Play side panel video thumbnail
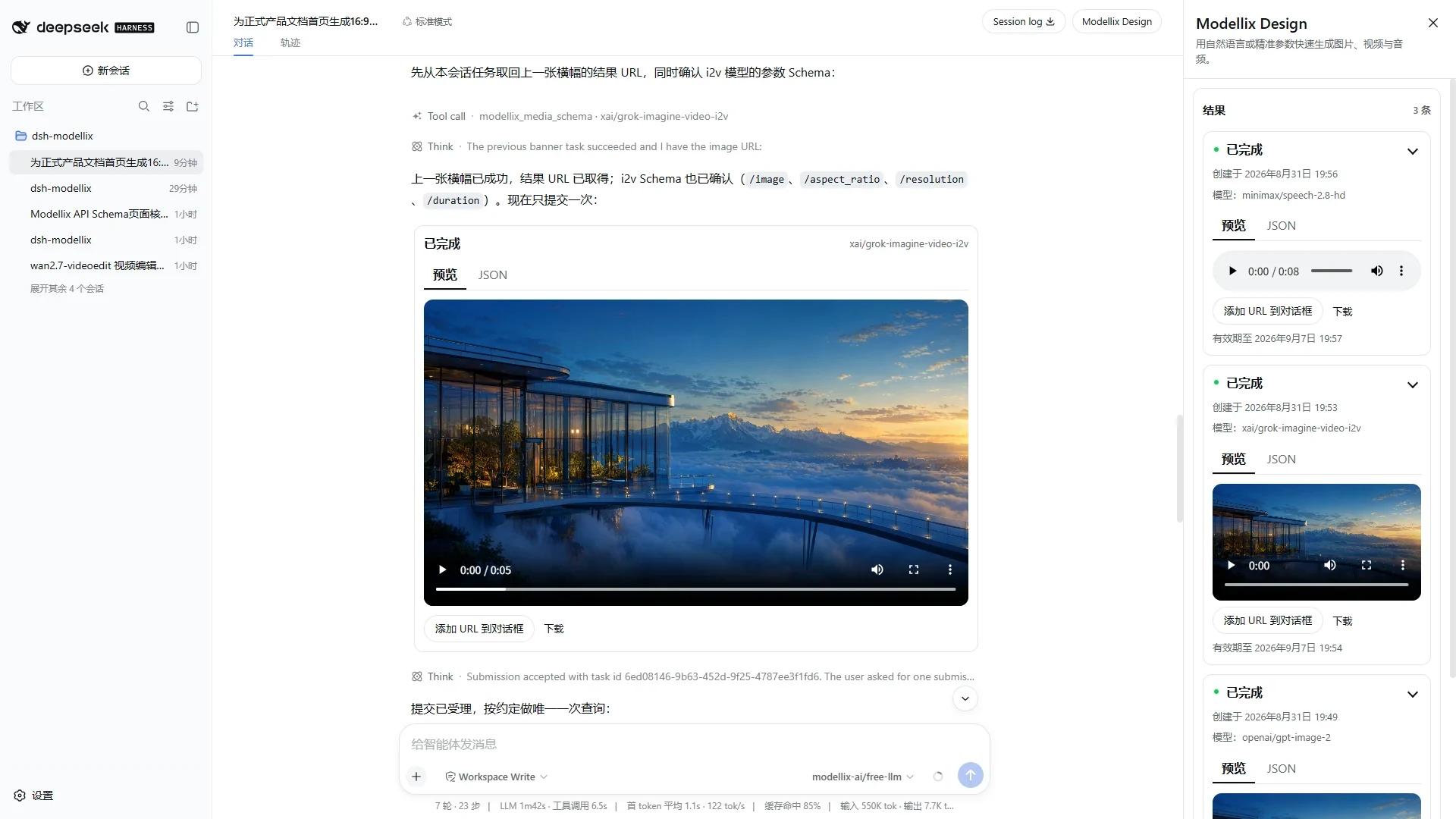This screenshot has width=1456, height=819. click(x=1232, y=566)
